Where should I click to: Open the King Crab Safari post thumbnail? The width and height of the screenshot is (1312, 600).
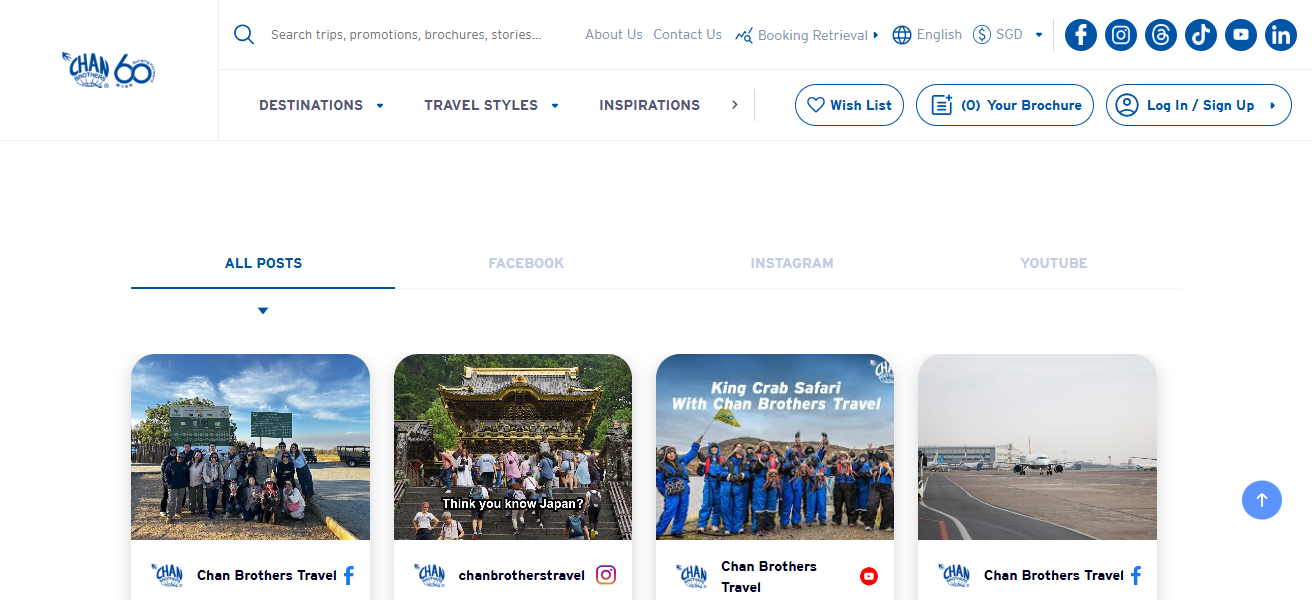(774, 446)
